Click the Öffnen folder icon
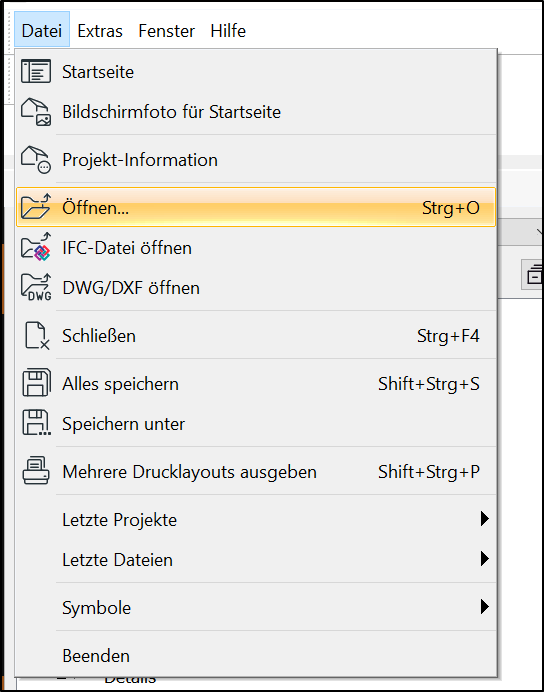This screenshot has height=692, width=544. click(x=36, y=207)
